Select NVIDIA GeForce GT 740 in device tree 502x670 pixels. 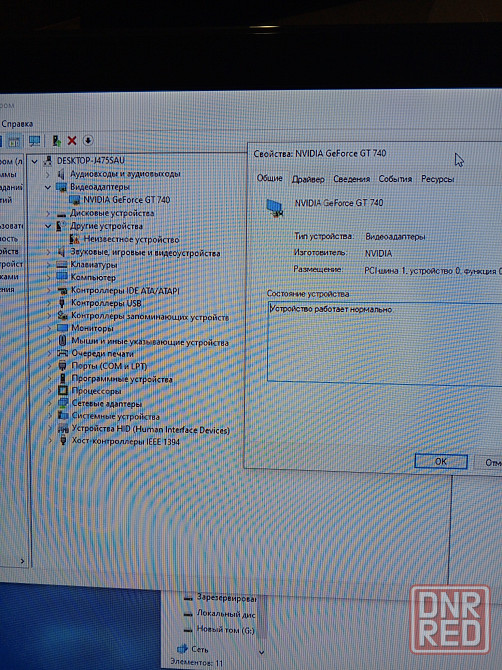(126, 200)
